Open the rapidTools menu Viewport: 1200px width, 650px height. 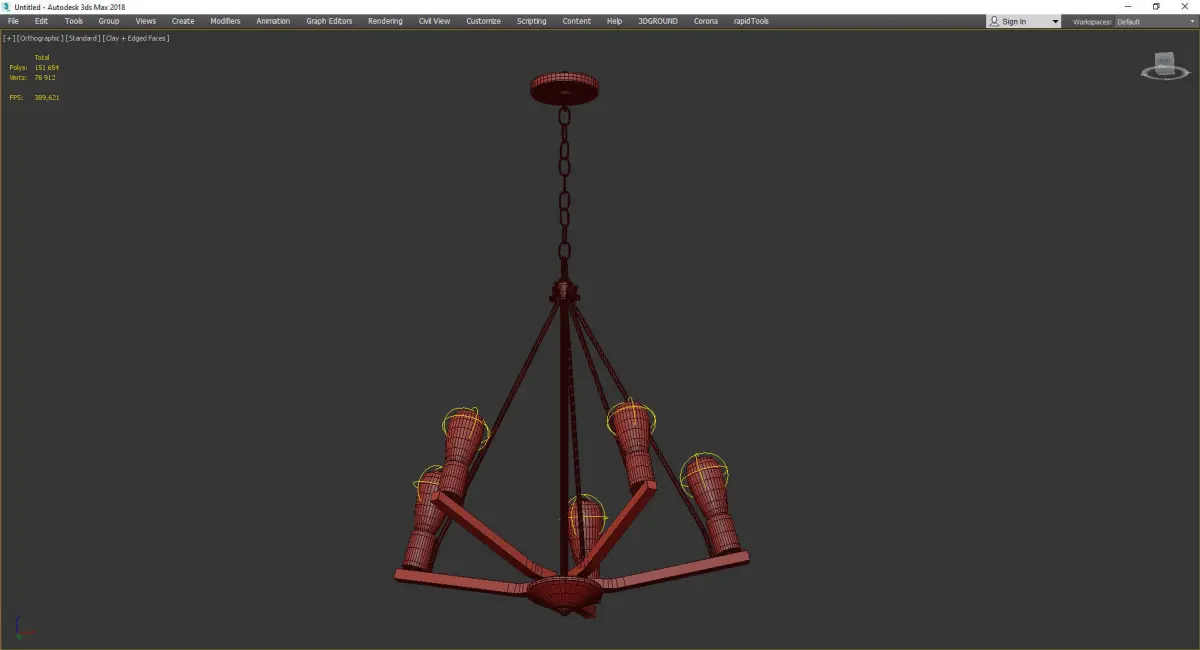point(751,21)
